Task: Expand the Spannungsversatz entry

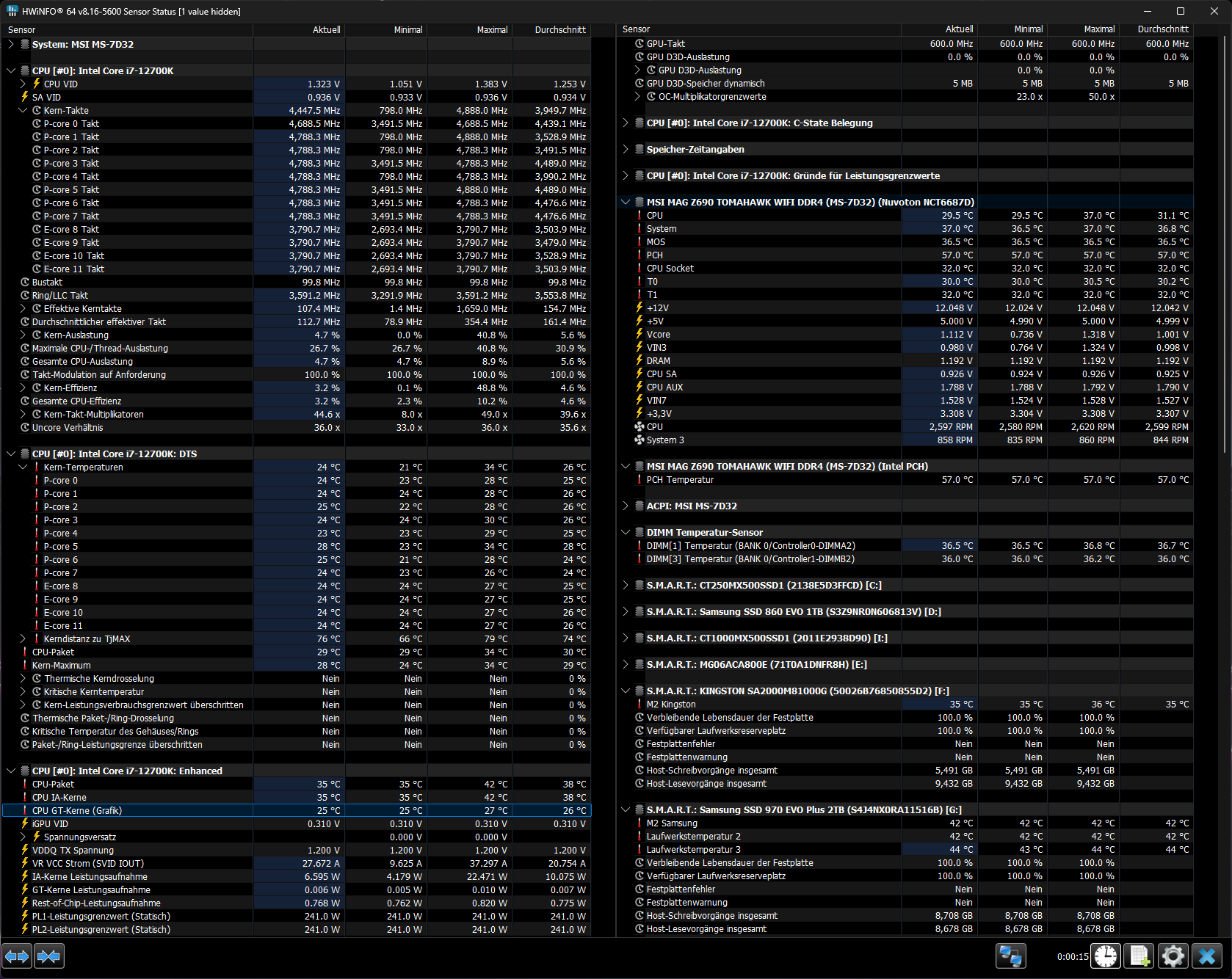Action: (x=23, y=837)
